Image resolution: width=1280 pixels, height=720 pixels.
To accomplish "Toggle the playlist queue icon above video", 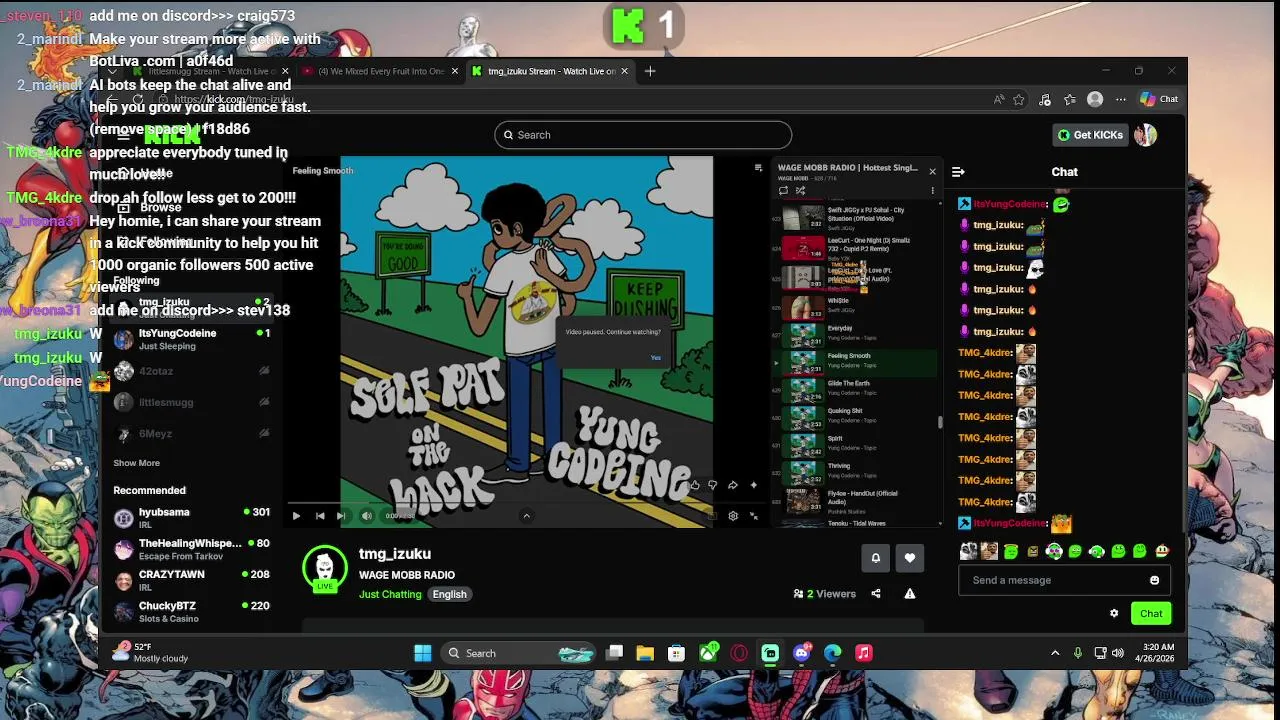I will pyautogui.click(x=758, y=168).
